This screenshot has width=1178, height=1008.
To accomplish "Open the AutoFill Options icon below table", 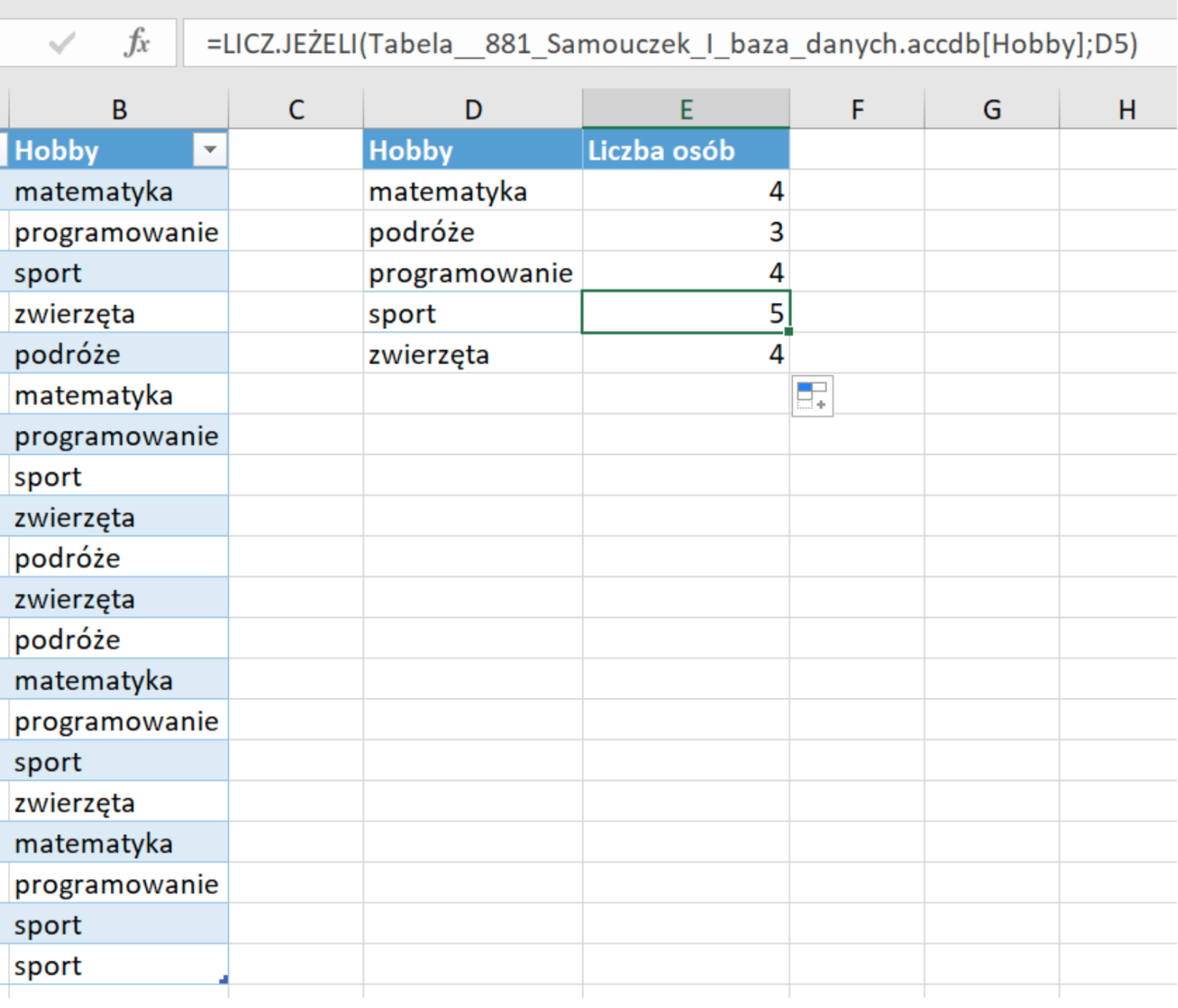I will [x=812, y=395].
